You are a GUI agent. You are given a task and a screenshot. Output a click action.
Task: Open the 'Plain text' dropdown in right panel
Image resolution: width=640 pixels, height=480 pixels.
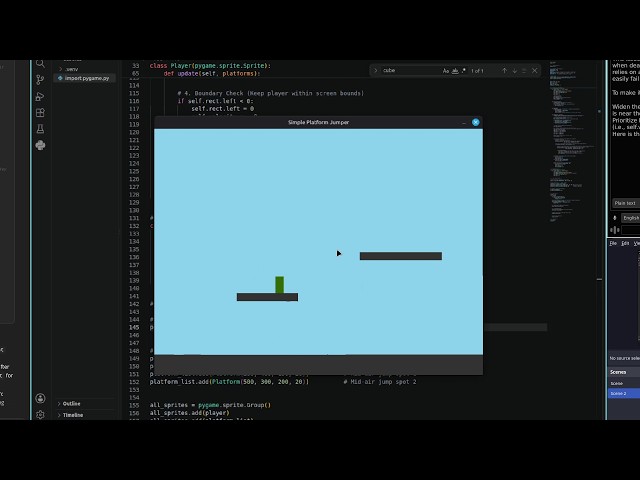click(x=626, y=203)
